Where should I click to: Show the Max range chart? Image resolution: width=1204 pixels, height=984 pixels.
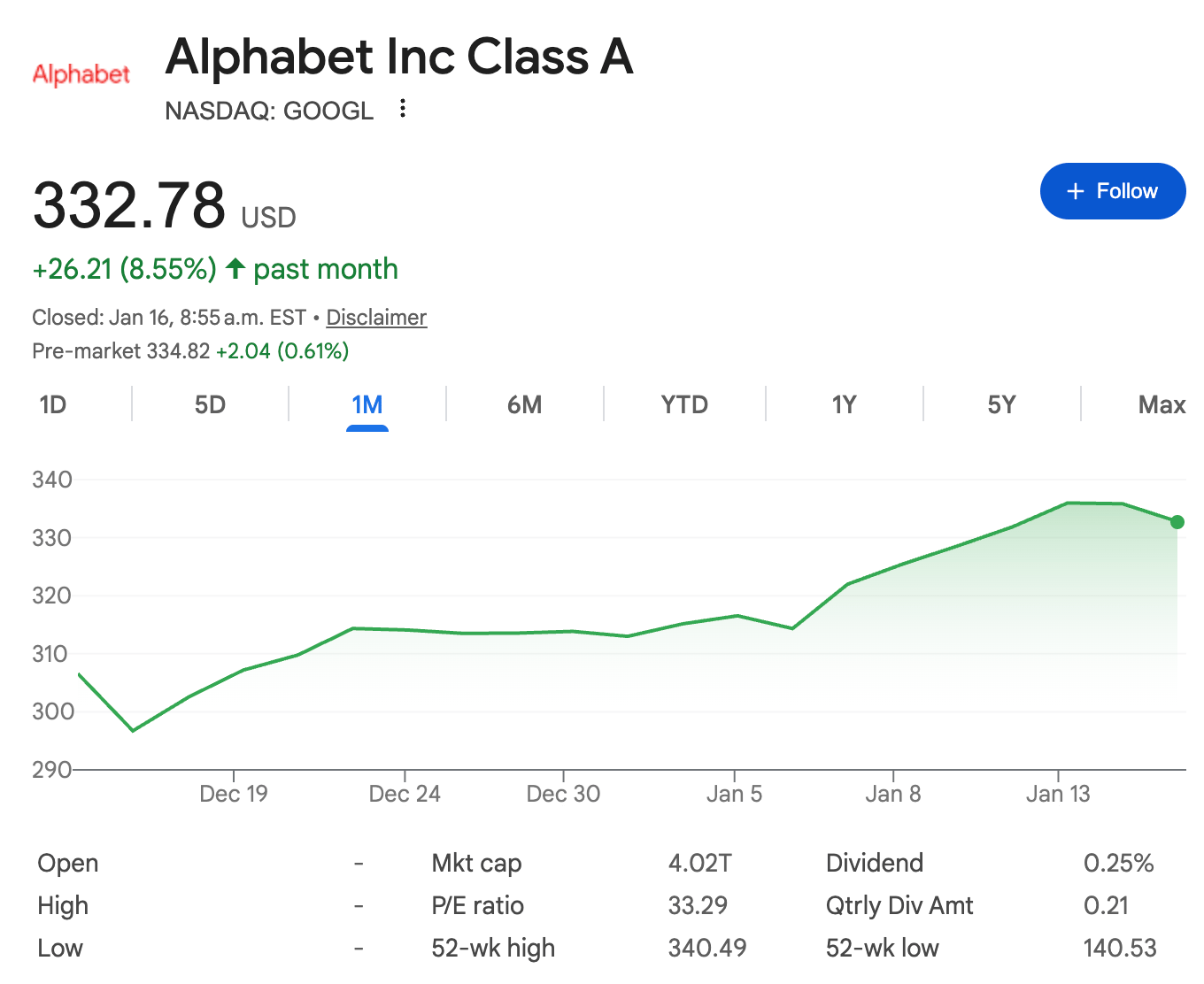(x=1161, y=405)
